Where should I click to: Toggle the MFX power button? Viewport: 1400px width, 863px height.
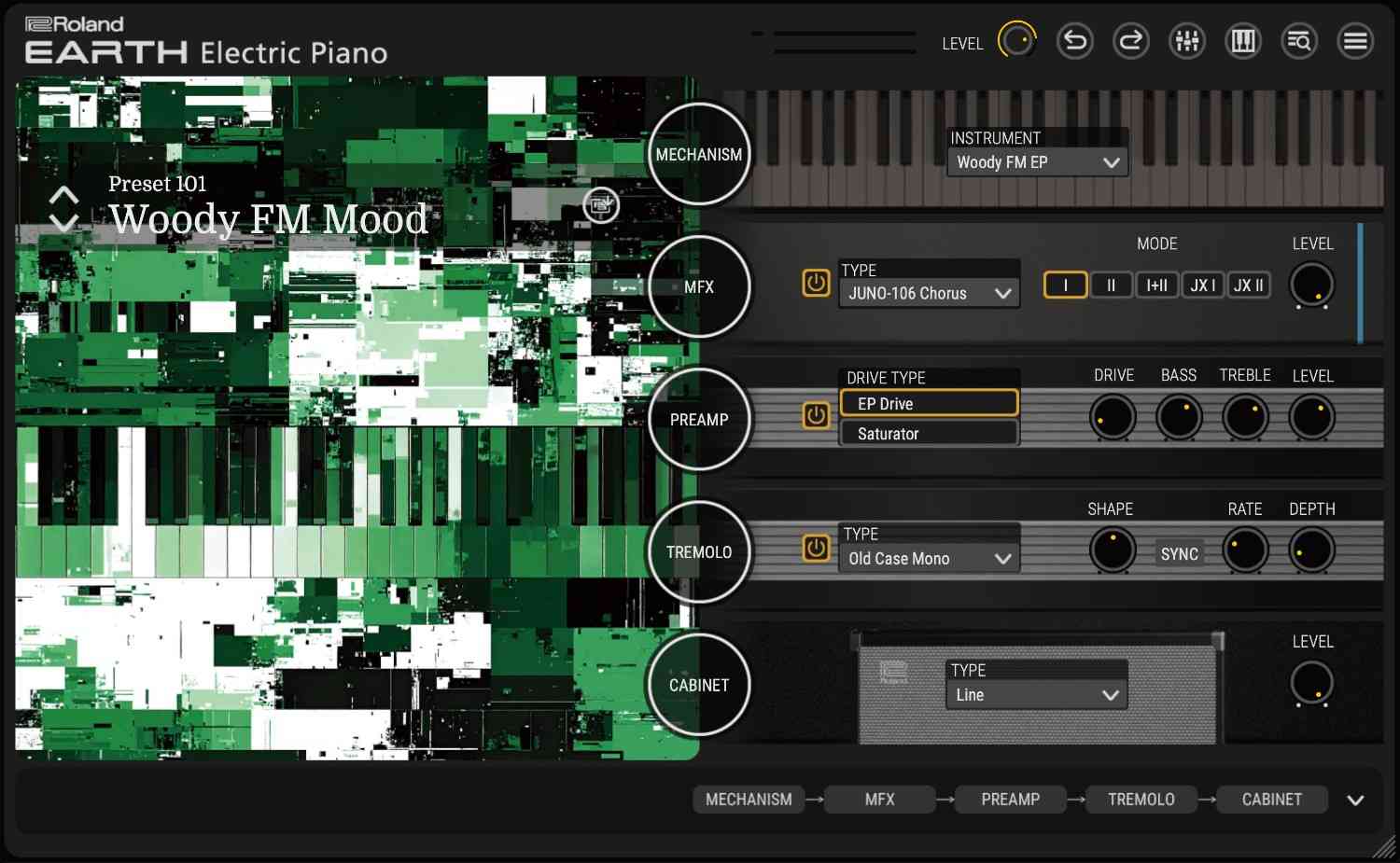(x=816, y=283)
